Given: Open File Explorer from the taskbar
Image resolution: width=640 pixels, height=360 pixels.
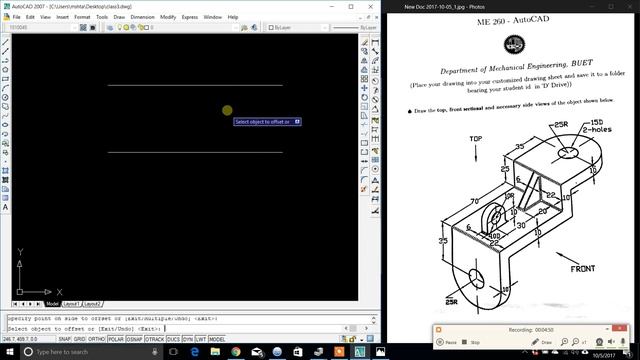Looking at the screenshot, I should coord(215,351).
